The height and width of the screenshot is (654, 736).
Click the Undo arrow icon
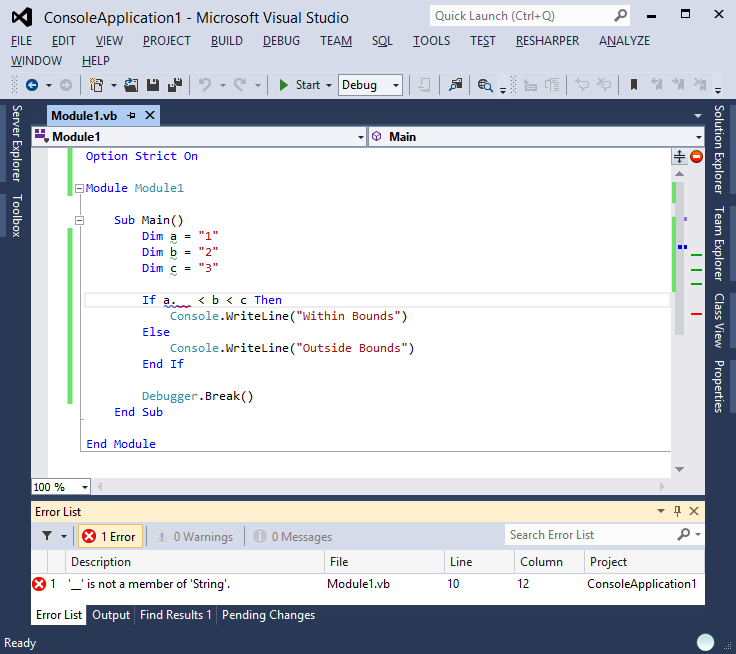pyautogui.click(x=205, y=85)
